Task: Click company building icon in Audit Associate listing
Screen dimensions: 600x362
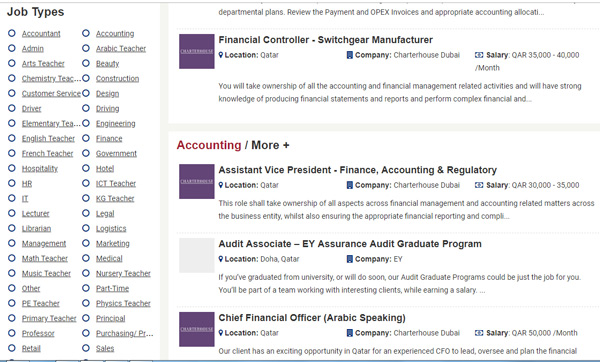Action: [349, 259]
